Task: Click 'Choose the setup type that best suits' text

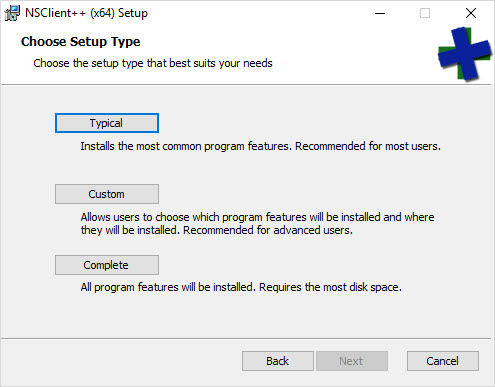Action: 153,63
